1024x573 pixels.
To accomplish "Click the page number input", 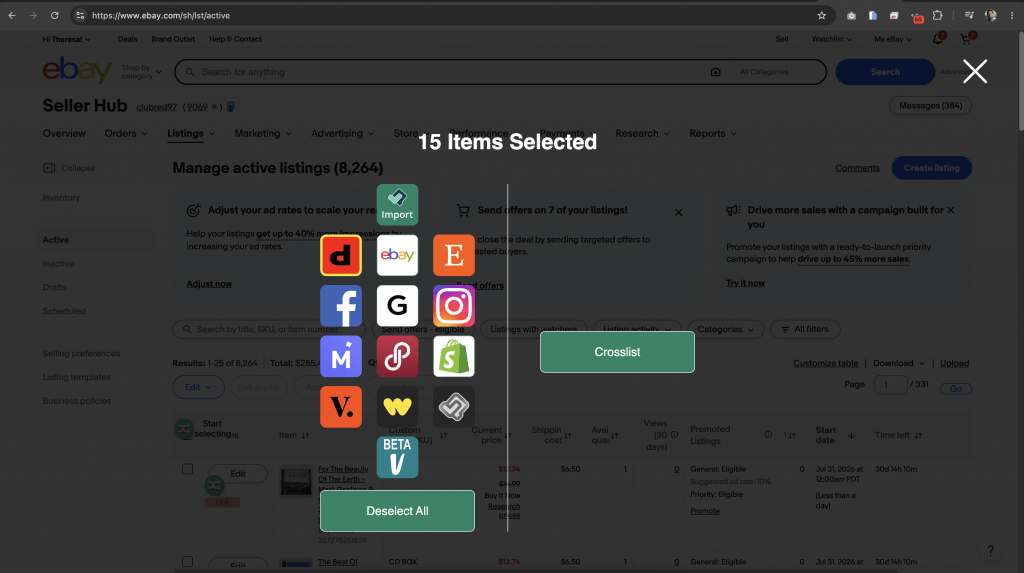I will point(890,385).
